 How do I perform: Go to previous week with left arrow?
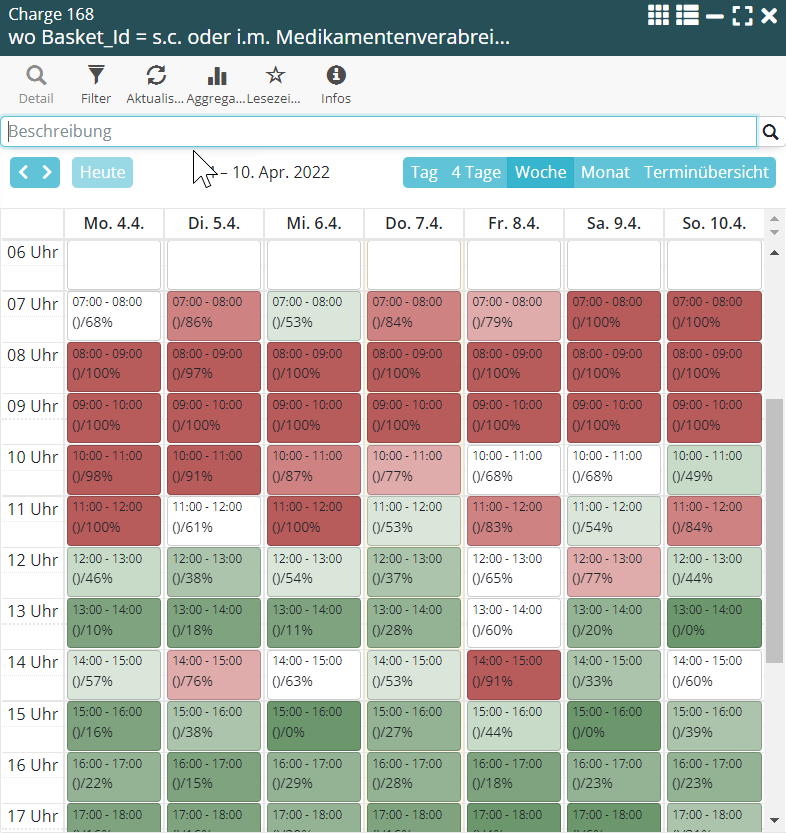25,172
